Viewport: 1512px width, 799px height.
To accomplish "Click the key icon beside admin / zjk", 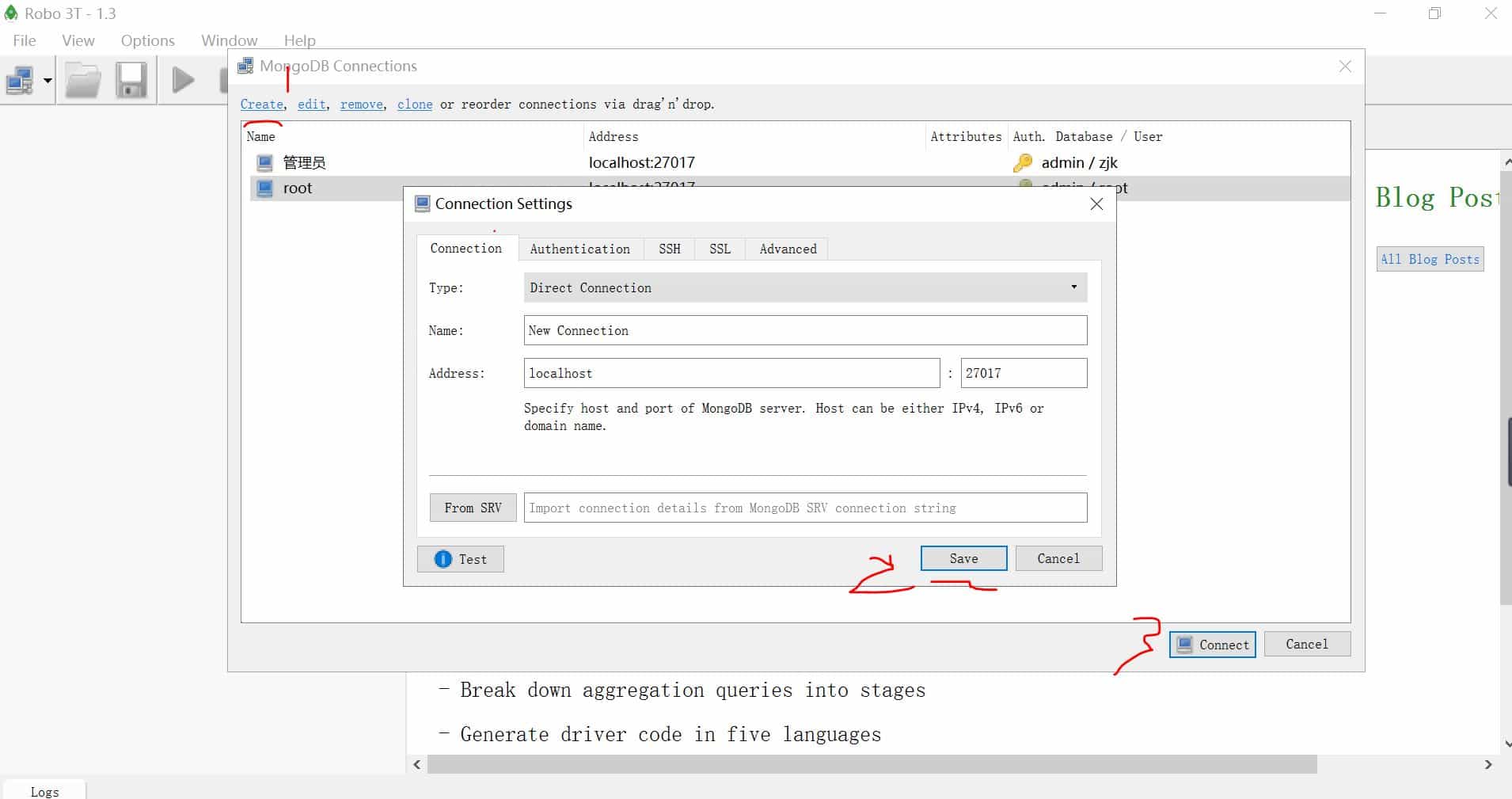I will [1023, 163].
